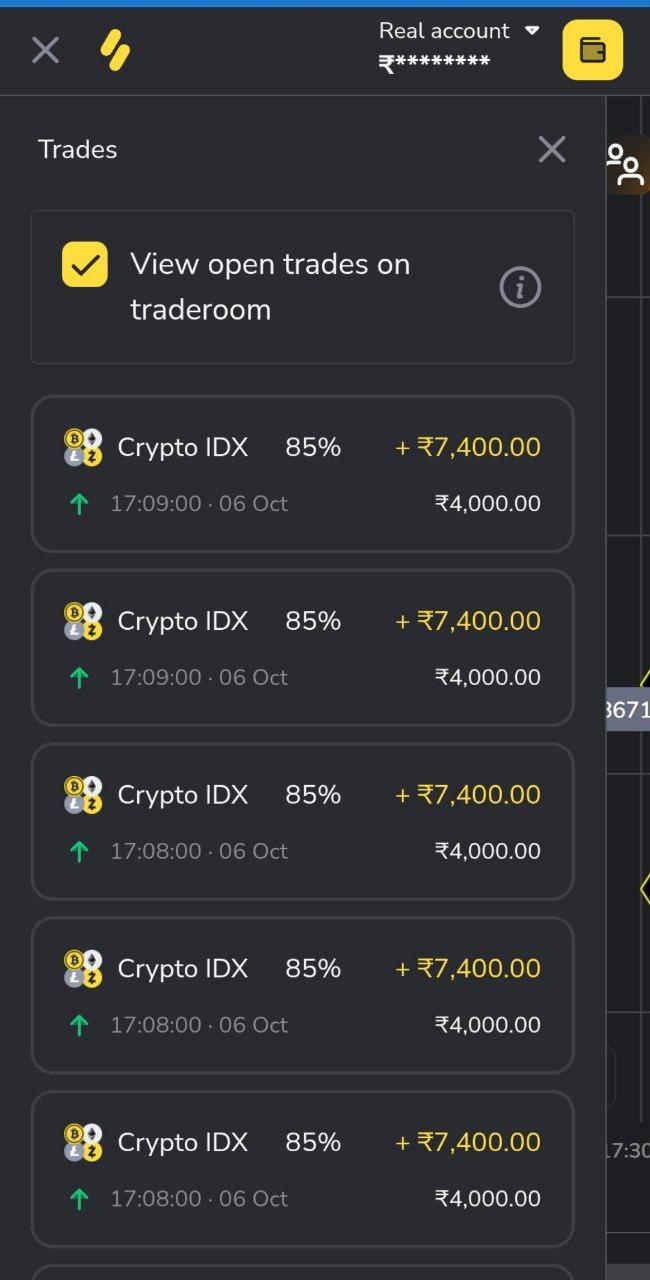Select the green up arrow on the 17:09:00 trade
Screen dimensions: 650x1280
pyautogui.click(x=79, y=503)
